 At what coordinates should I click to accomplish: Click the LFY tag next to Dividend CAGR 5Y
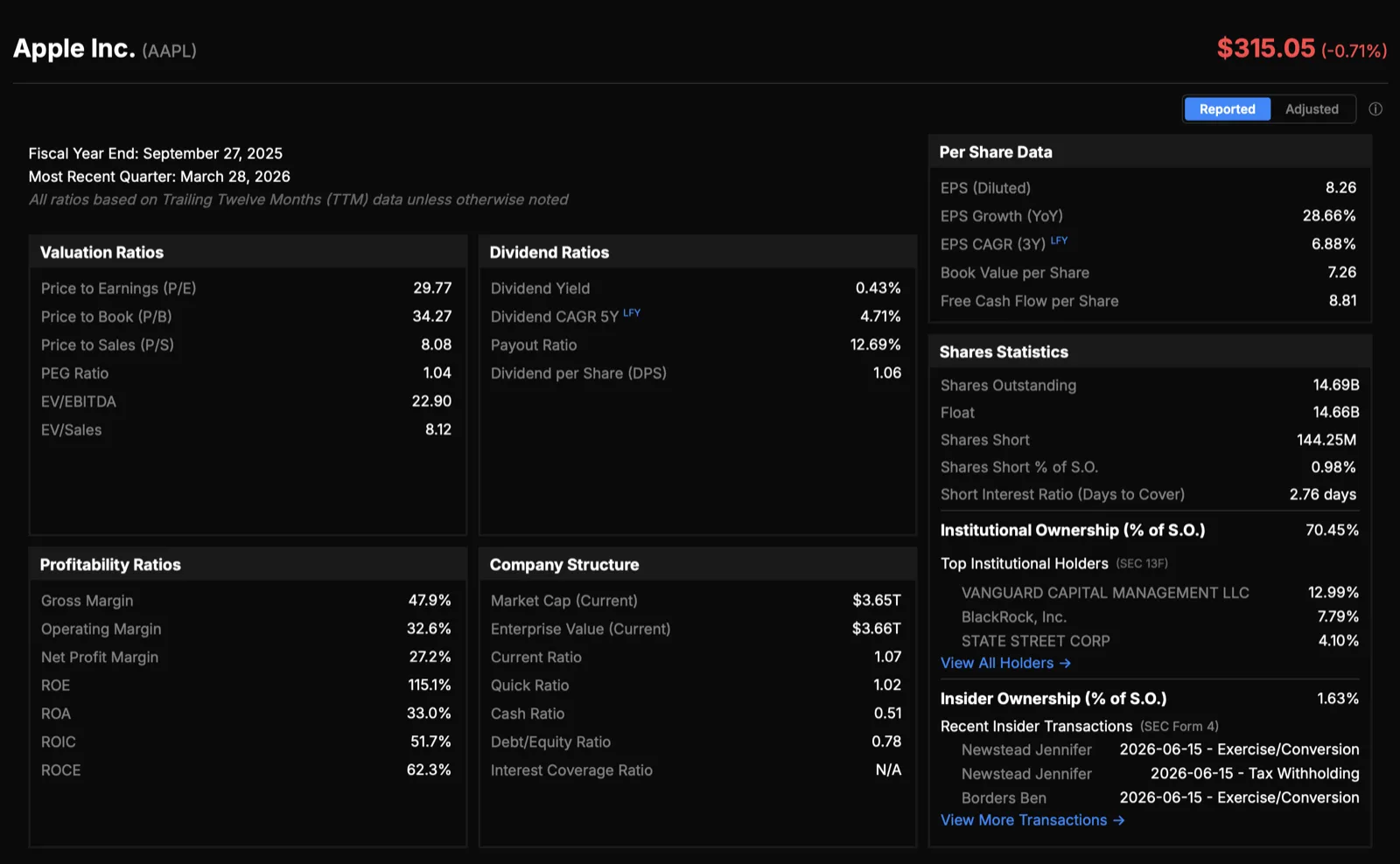(632, 312)
